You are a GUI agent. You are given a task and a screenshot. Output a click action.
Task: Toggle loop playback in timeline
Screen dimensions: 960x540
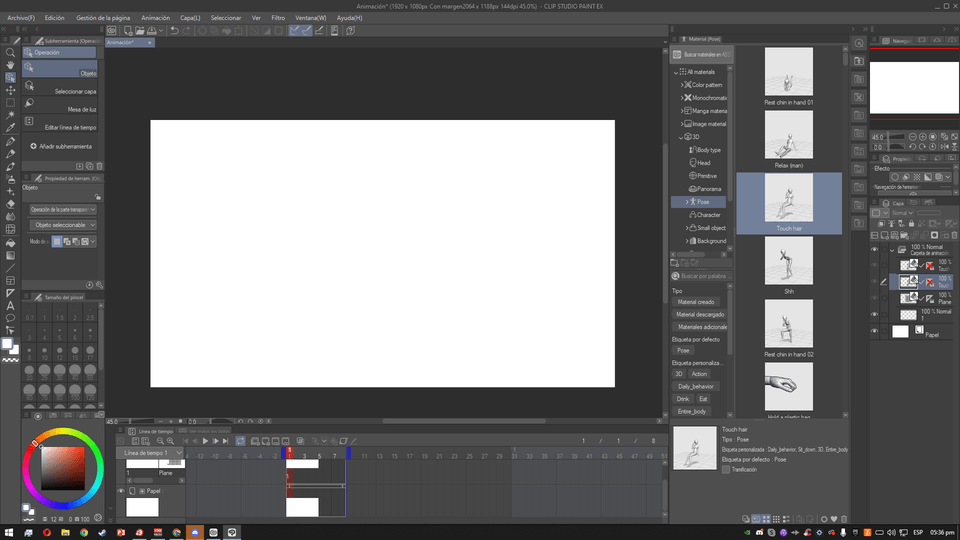(241, 441)
